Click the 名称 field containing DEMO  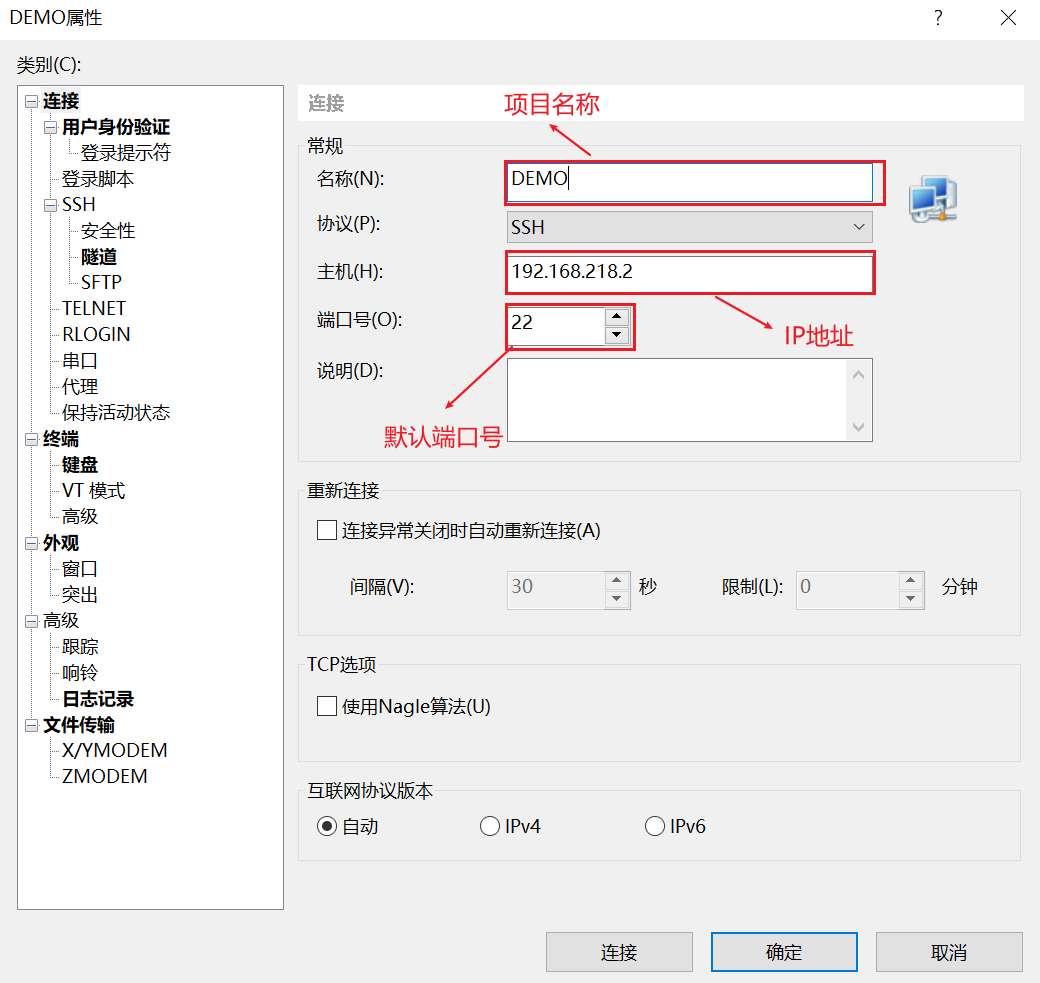(690, 182)
